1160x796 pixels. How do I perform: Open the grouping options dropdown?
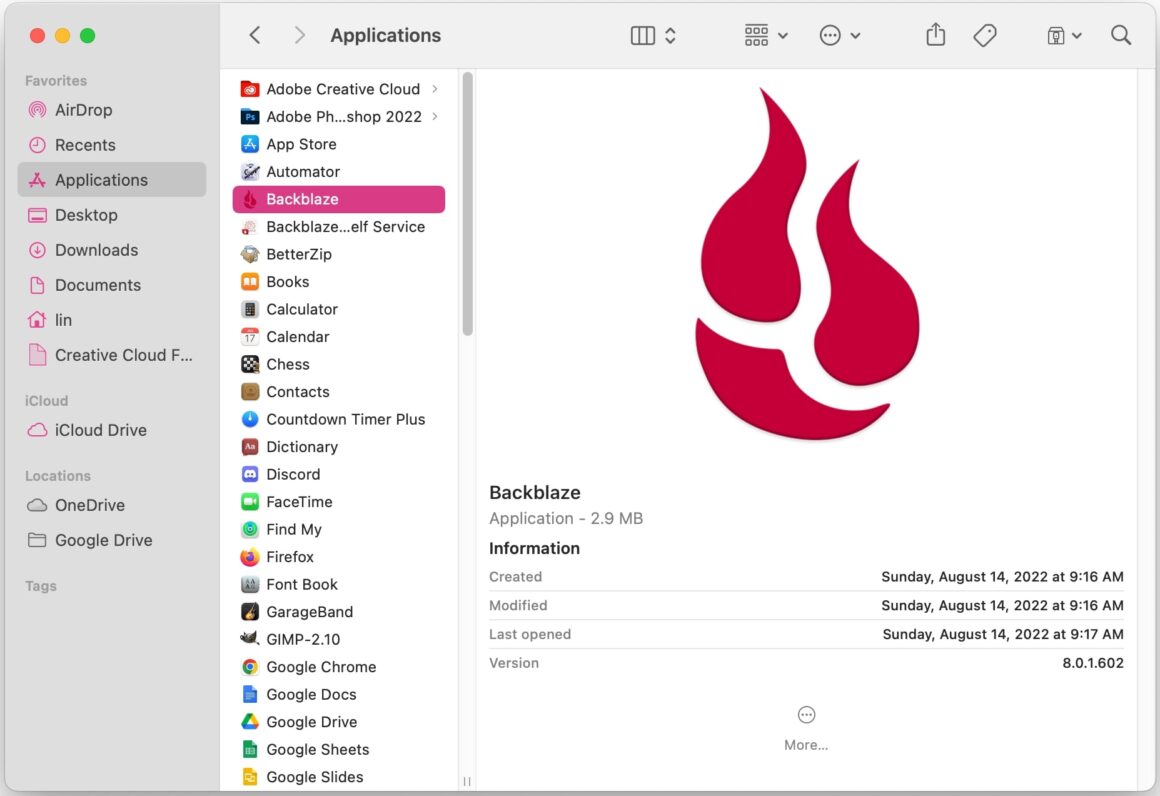765,34
